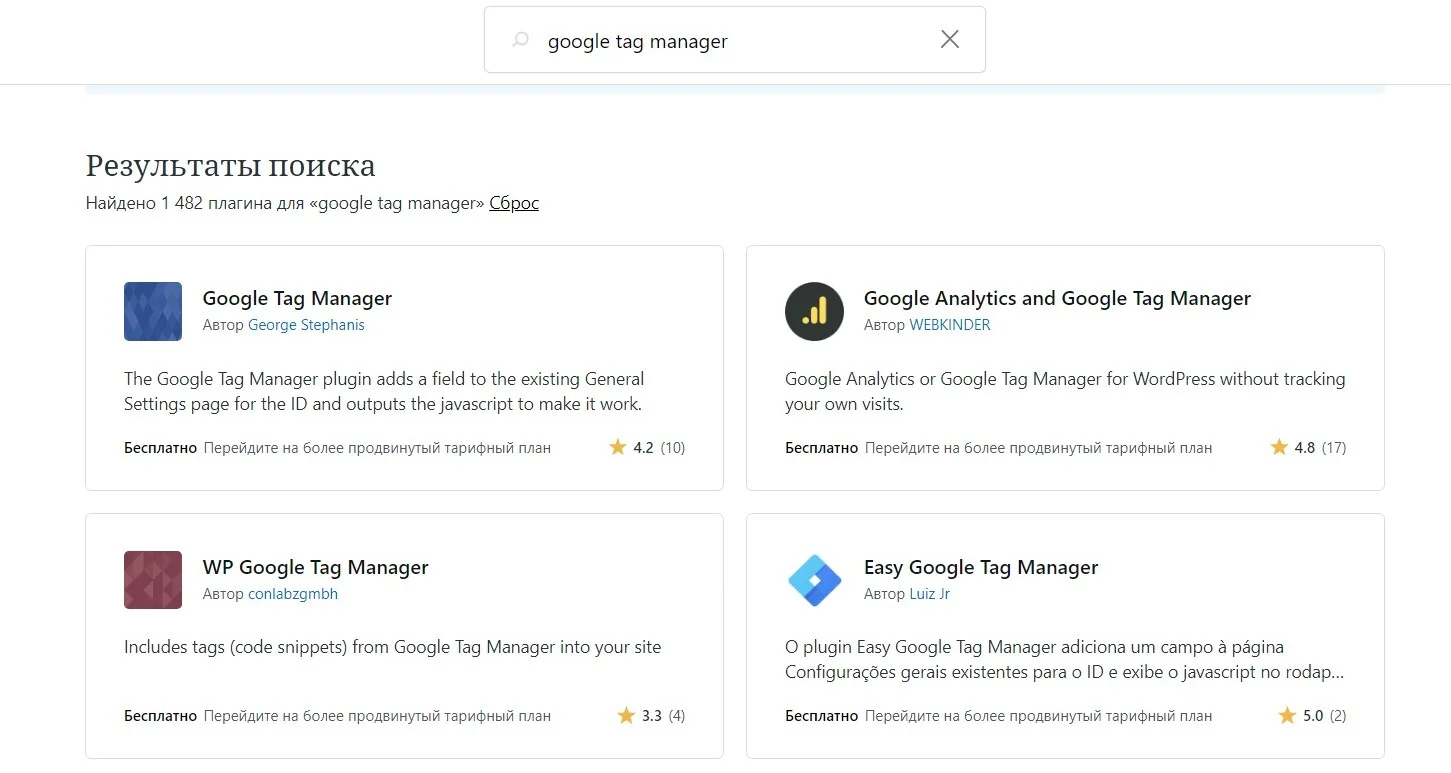Image resolution: width=1451 pixels, height=773 pixels.
Task: Click the 4.8 star rating icon
Action: [1279, 447]
